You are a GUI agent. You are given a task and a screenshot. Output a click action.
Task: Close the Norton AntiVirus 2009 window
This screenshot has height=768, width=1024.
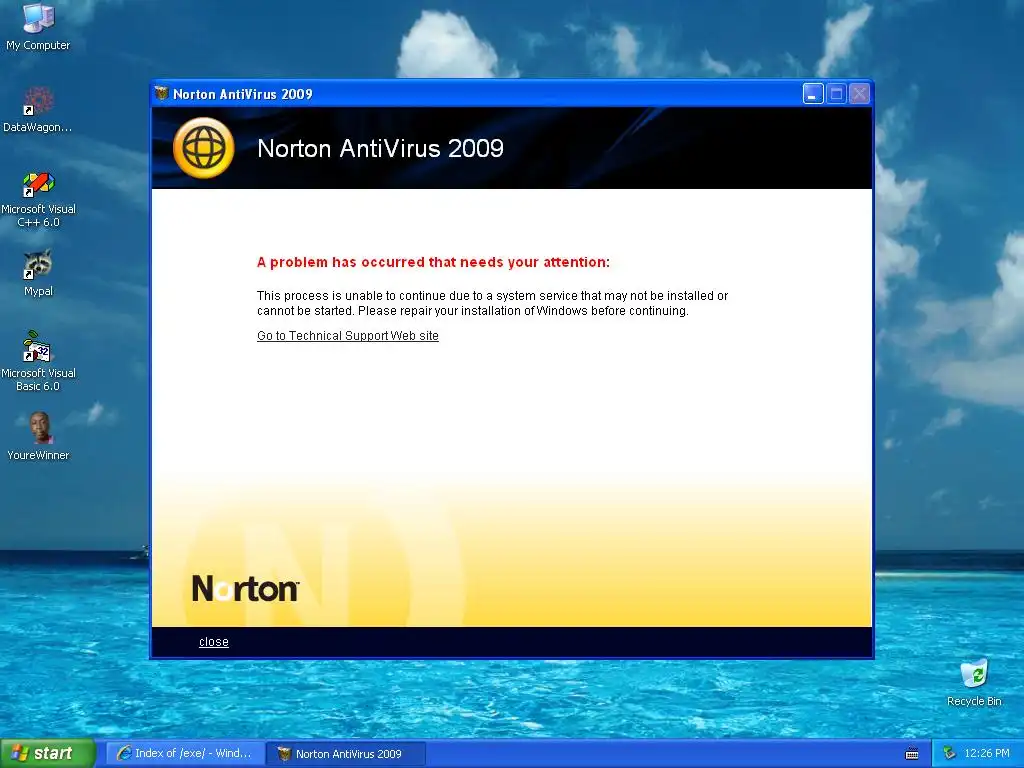(859, 94)
